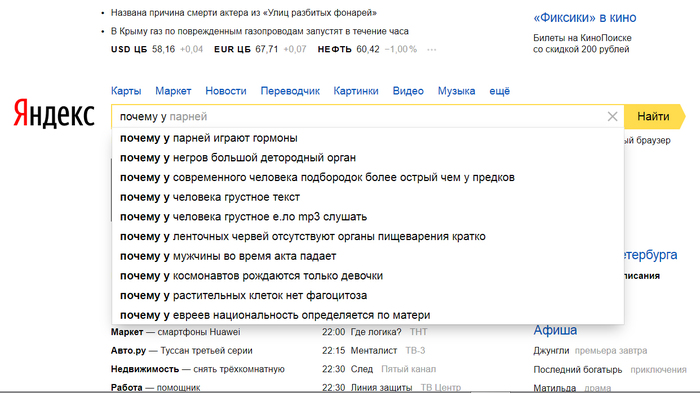Click the Яндекс logo
The height and width of the screenshot is (393, 700).
coord(54,113)
